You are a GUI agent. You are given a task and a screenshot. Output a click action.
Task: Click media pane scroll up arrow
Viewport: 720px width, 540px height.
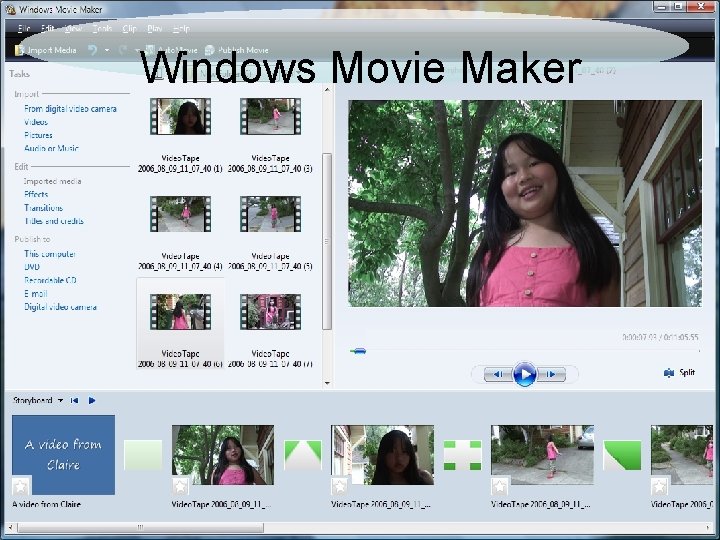(x=327, y=90)
